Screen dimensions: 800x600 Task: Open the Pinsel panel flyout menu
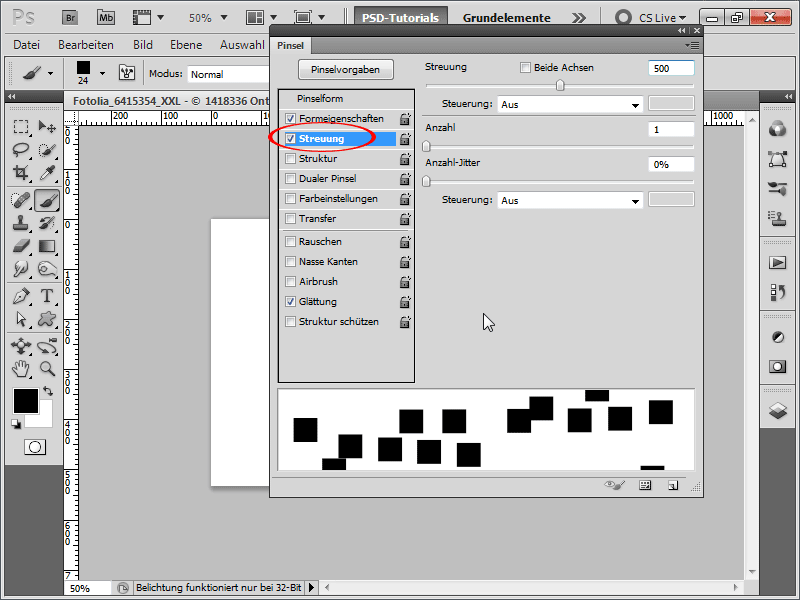tap(692, 45)
